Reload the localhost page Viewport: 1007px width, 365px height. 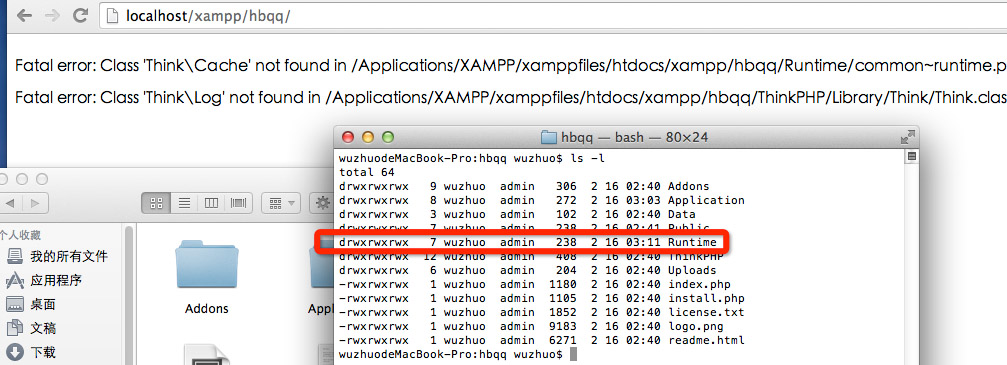click(80, 15)
